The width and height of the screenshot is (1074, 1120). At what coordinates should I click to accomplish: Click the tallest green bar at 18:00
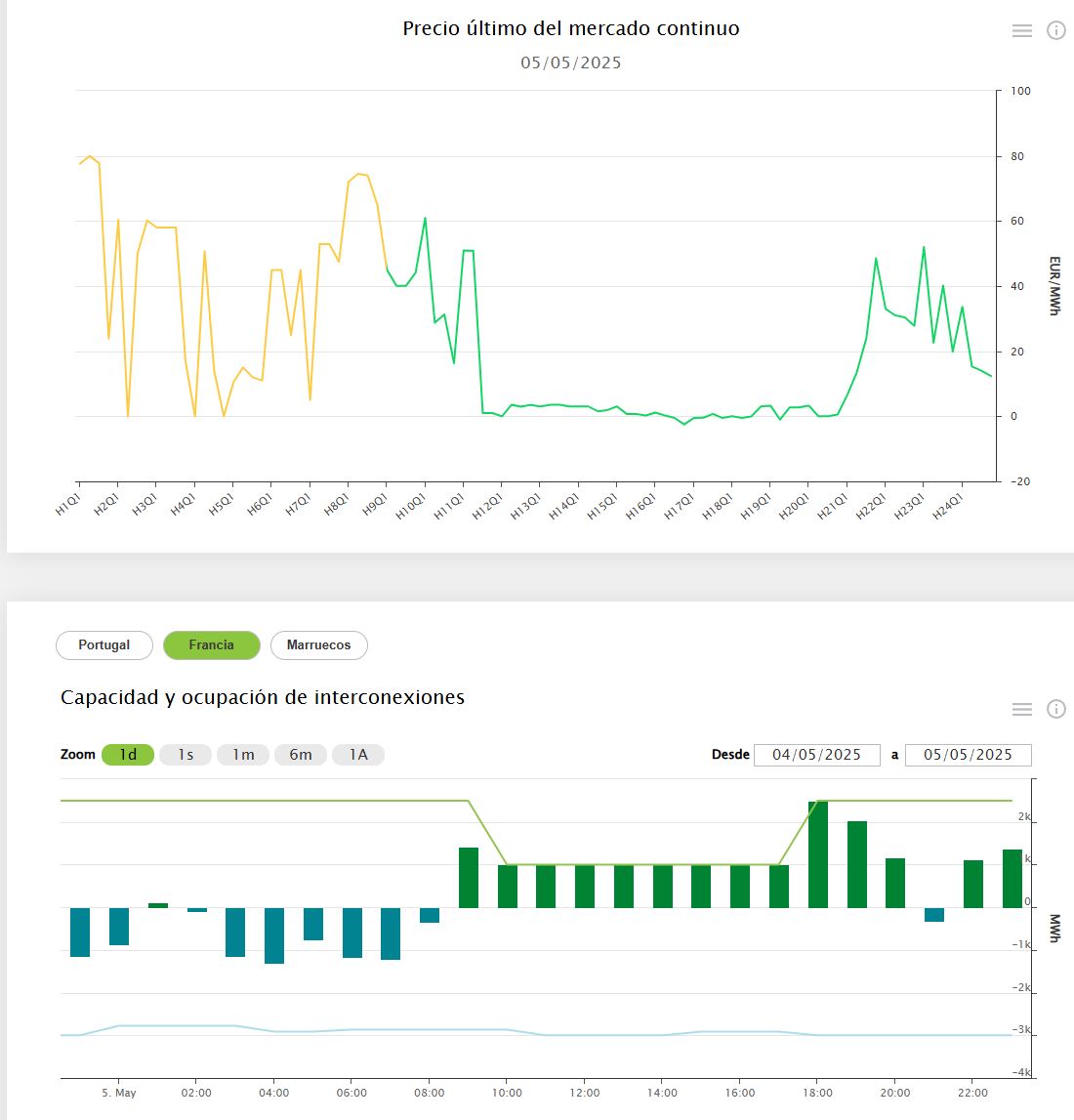[x=818, y=854]
